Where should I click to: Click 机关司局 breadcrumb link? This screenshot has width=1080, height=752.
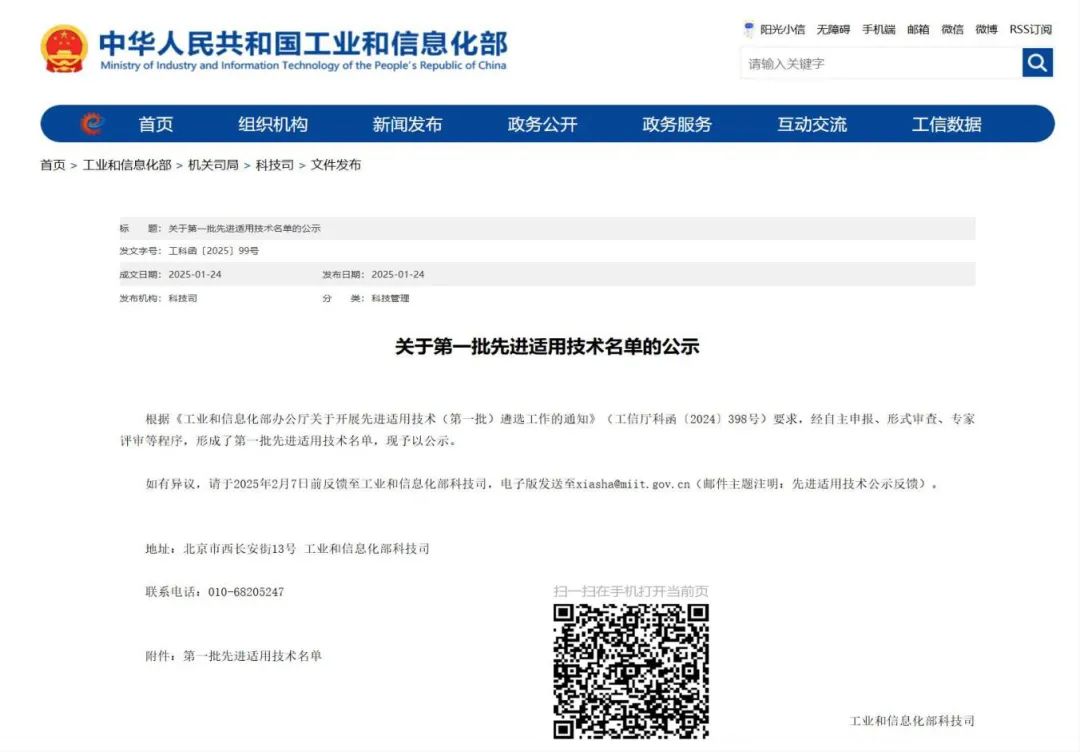[x=213, y=165]
